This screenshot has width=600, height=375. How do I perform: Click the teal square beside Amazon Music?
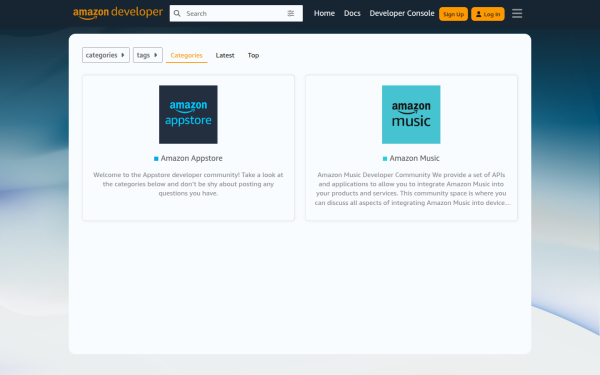[x=385, y=158]
